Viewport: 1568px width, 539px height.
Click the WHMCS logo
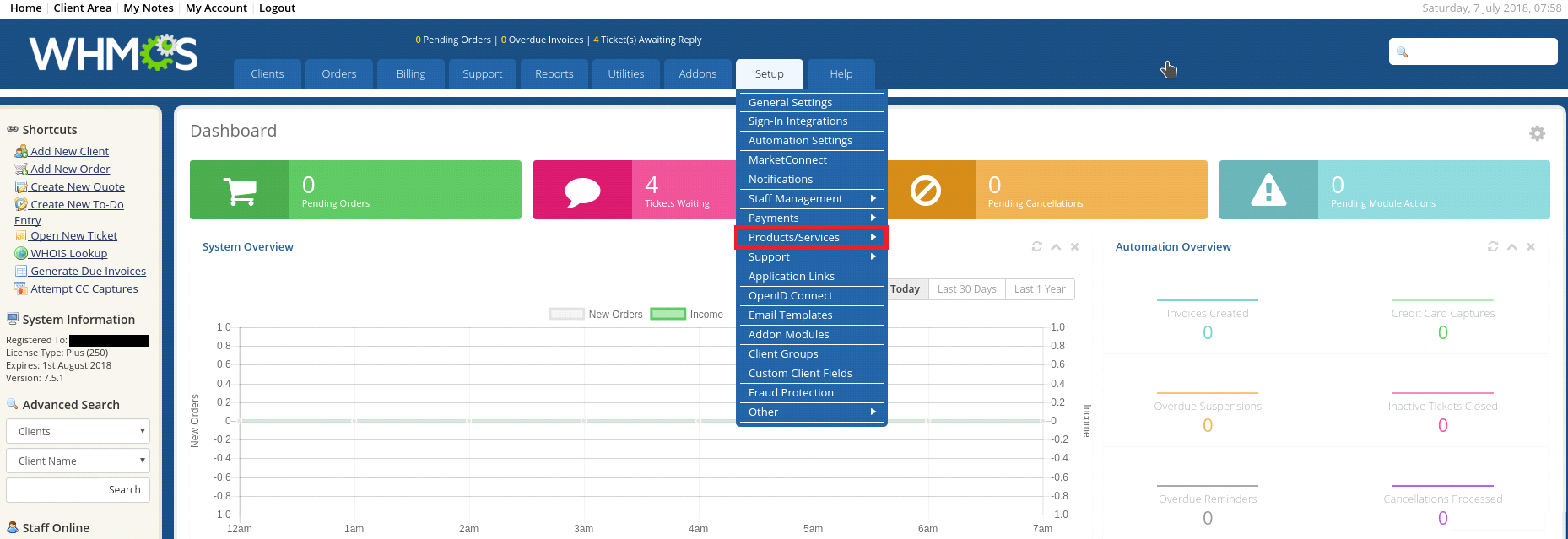(114, 54)
